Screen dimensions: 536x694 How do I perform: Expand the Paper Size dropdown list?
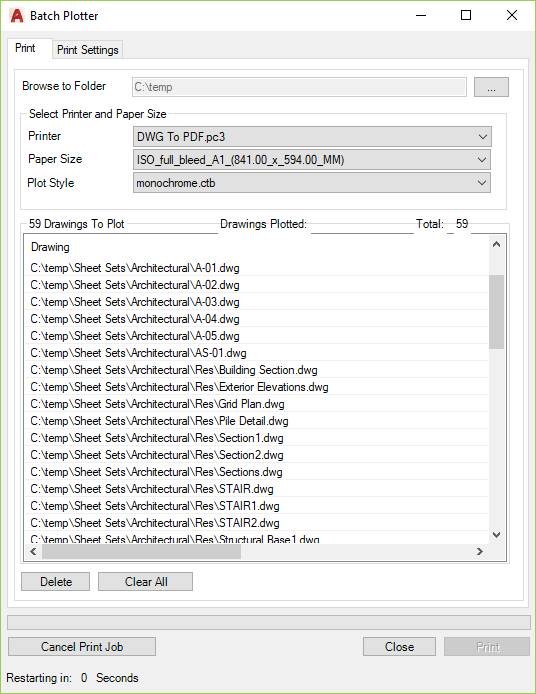click(x=312, y=160)
